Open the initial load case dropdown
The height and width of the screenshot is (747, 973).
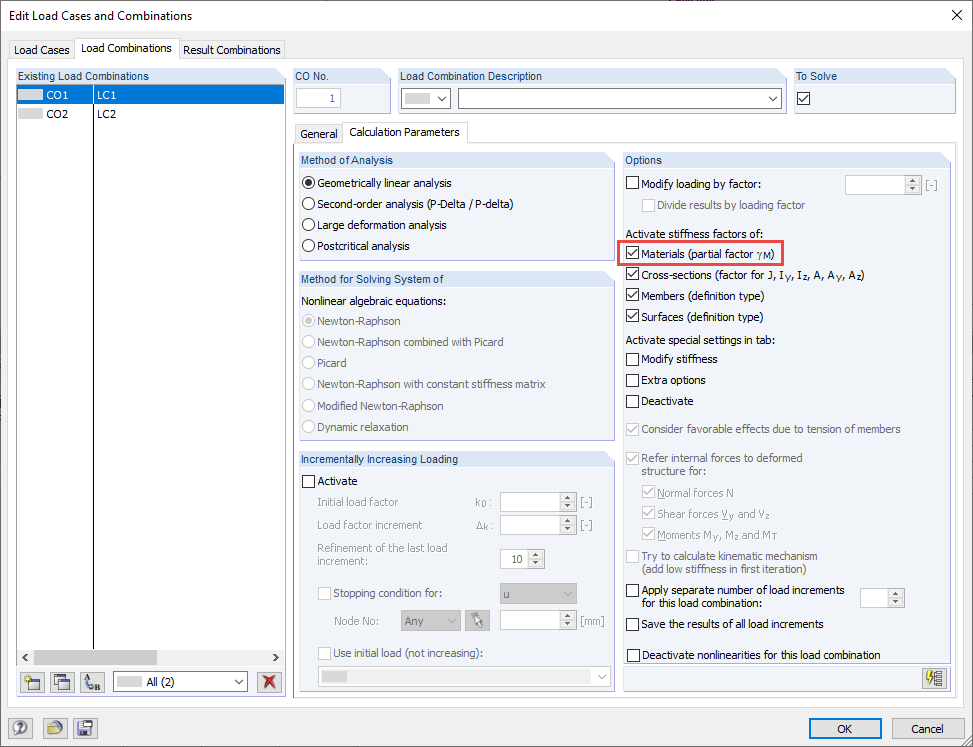pos(464,677)
